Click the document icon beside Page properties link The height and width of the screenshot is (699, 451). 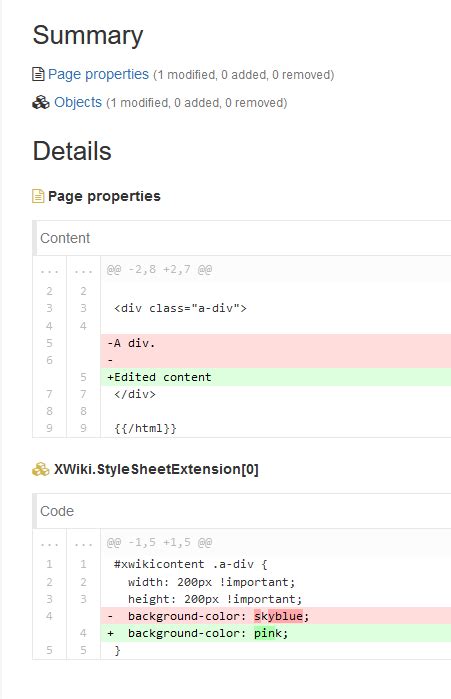point(38,74)
